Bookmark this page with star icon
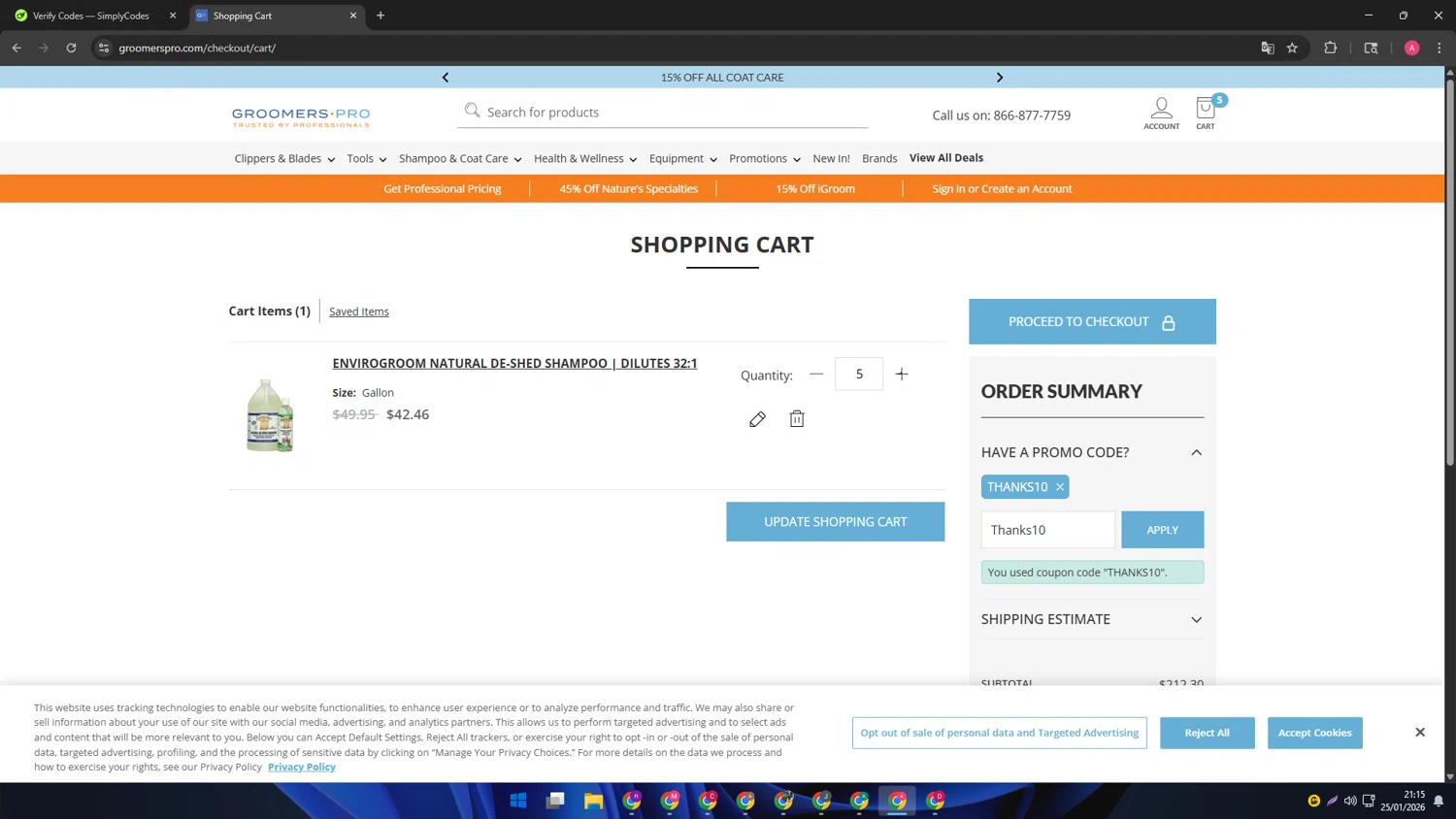This screenshot has height=819, width=1456. click(1292, 48)
